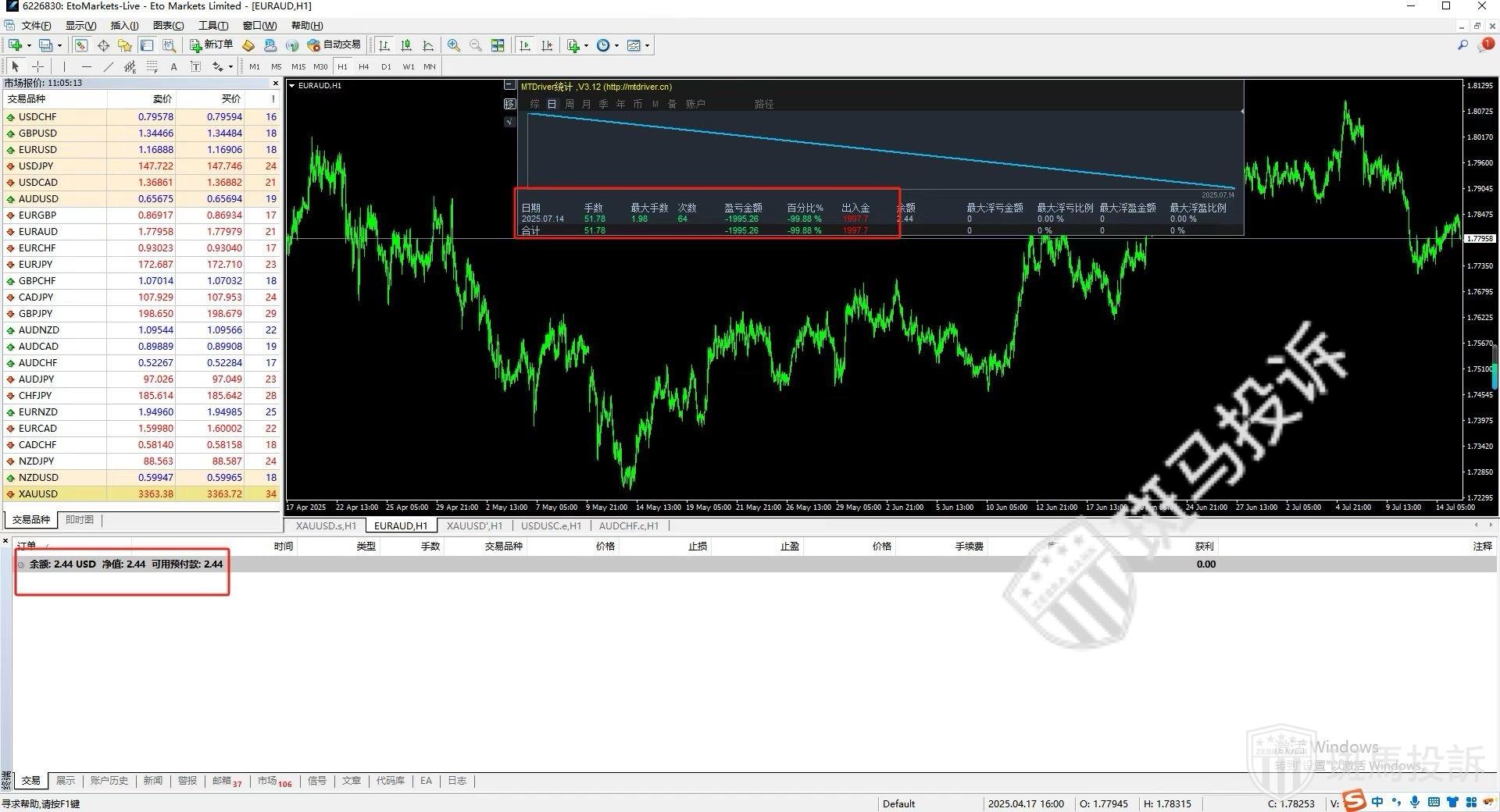This screenshot has width=1500, height=812.
Task: Select the text label 'A' tool
Action: (173, 66)
